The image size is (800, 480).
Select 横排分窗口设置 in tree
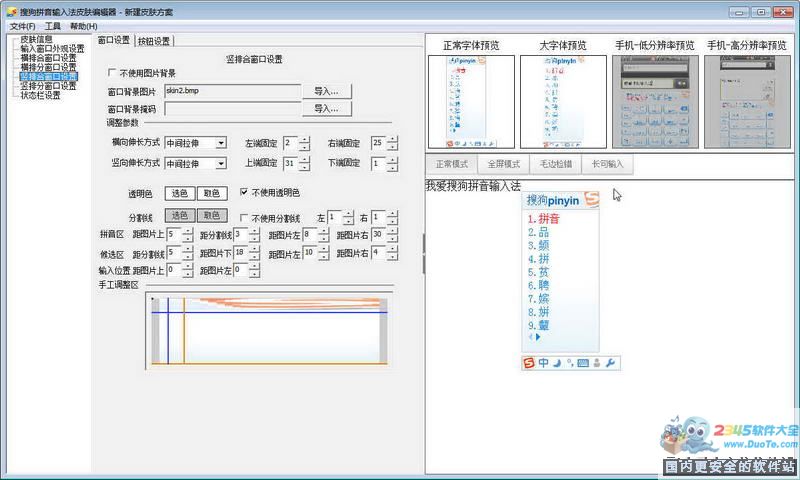coord(48,67)
